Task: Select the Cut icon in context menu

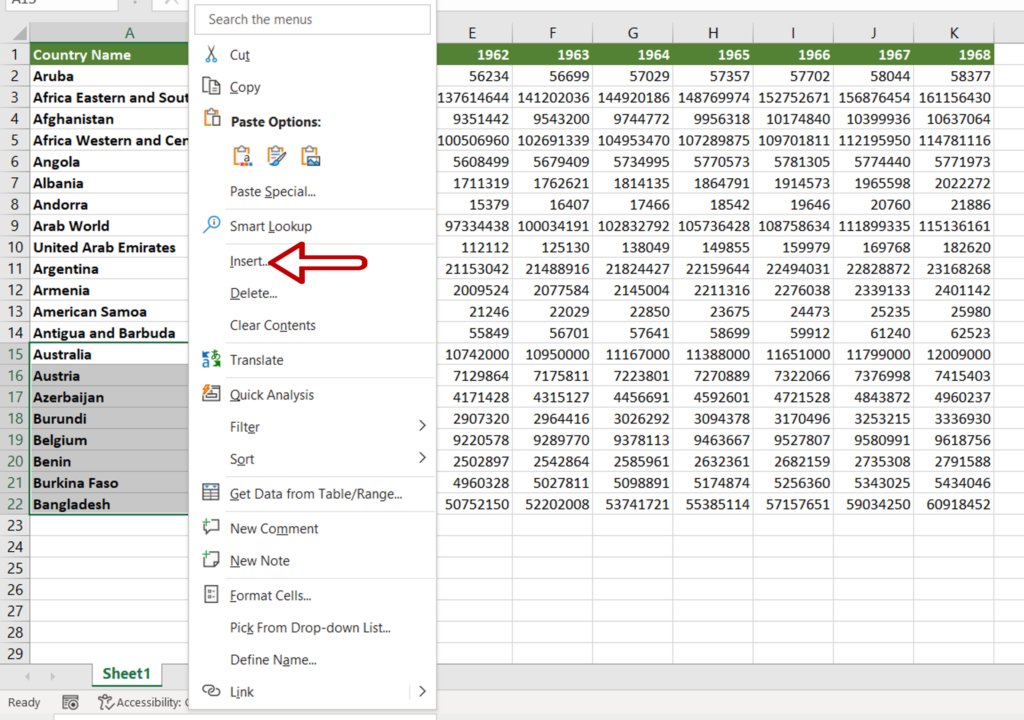Action: (x=214, y=52)
